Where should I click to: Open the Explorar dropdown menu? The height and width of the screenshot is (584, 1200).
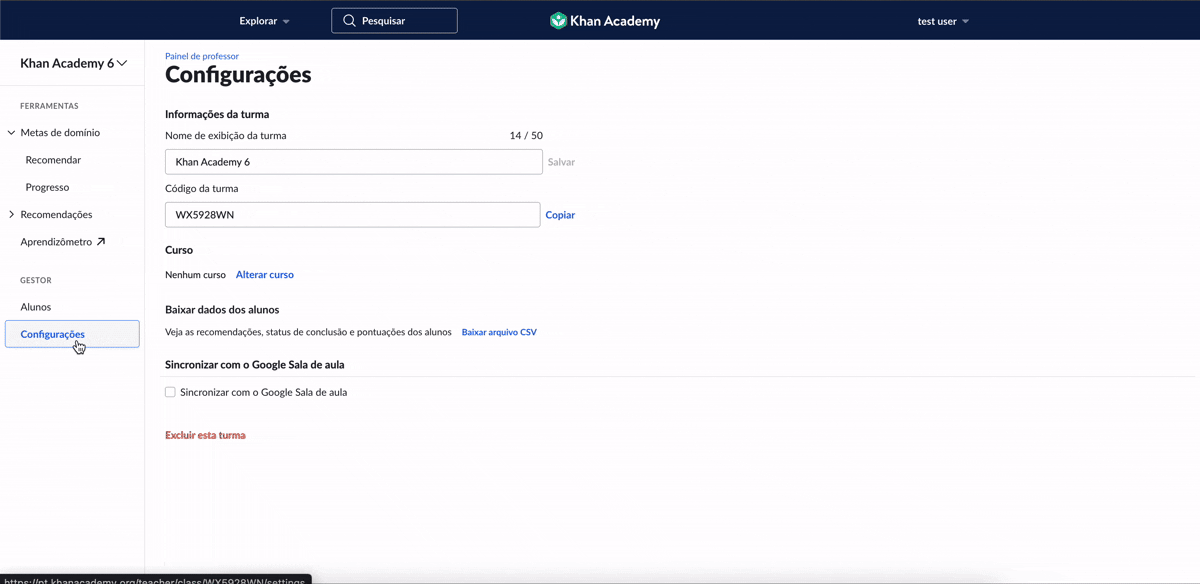(x=264, y=21)
